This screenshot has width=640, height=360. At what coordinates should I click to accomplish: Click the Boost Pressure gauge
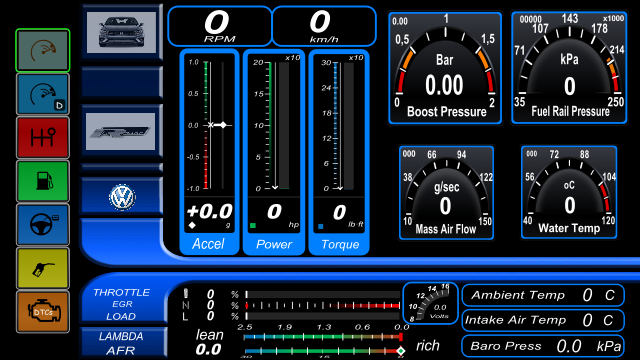pos(445,68)
